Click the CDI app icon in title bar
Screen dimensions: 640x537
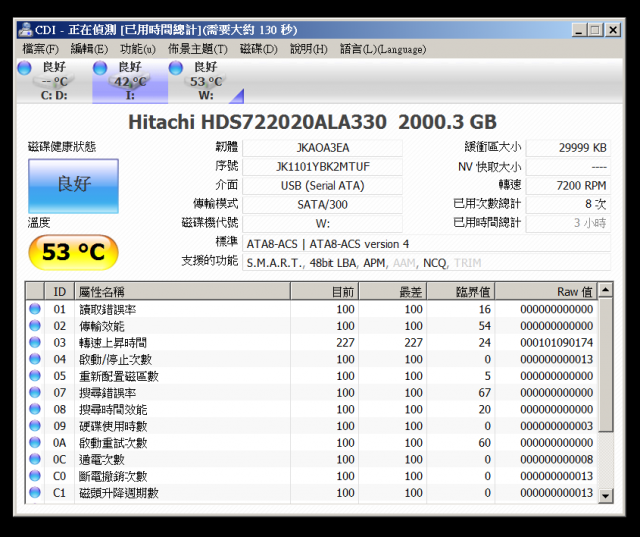(x=25, y=29)
